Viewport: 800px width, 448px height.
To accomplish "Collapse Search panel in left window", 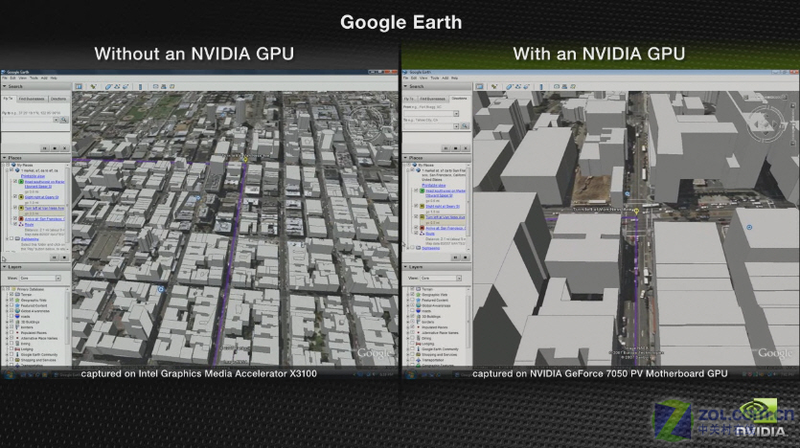I will (4, 86).
